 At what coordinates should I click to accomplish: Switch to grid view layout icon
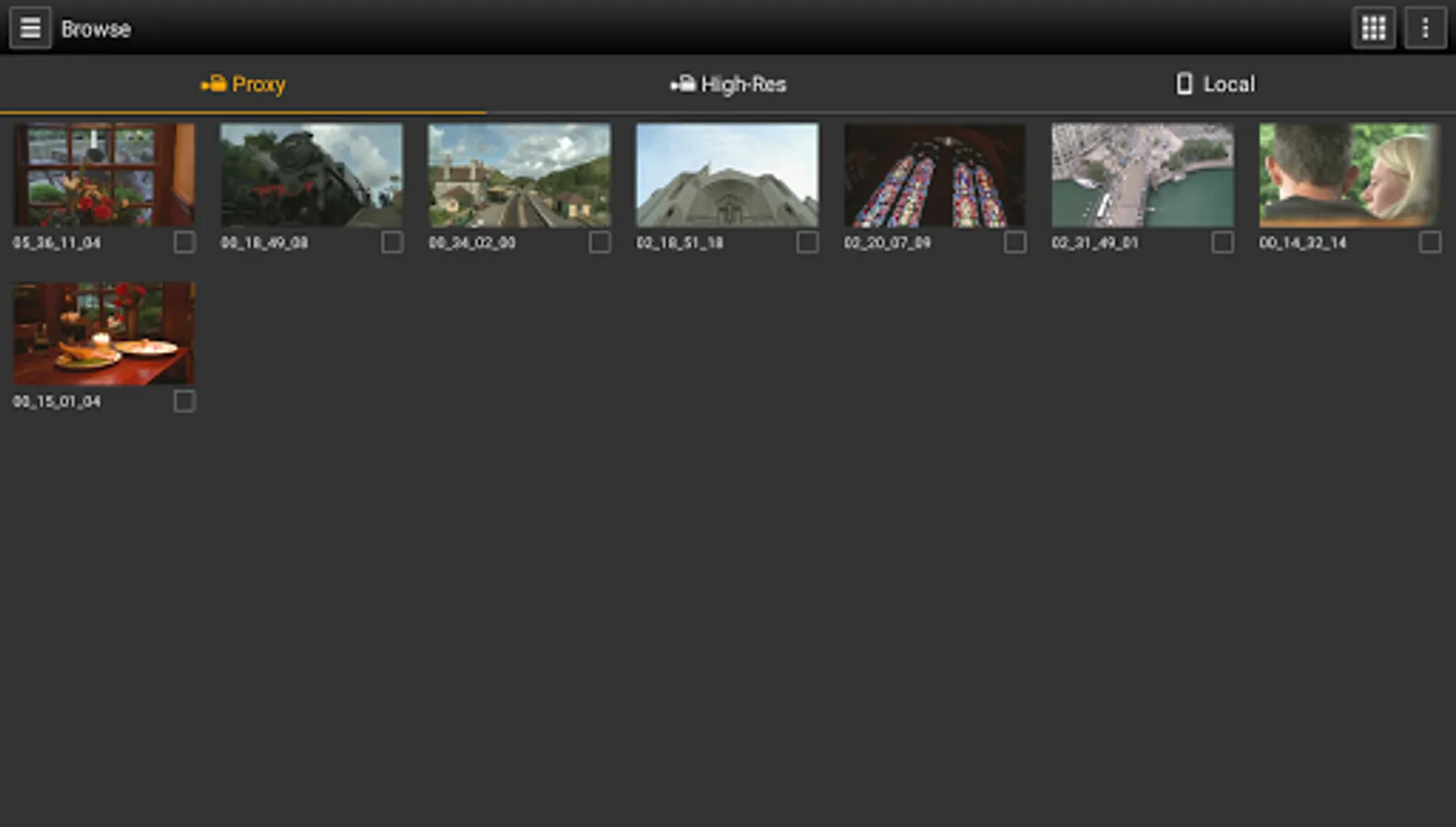(1373, 28)
